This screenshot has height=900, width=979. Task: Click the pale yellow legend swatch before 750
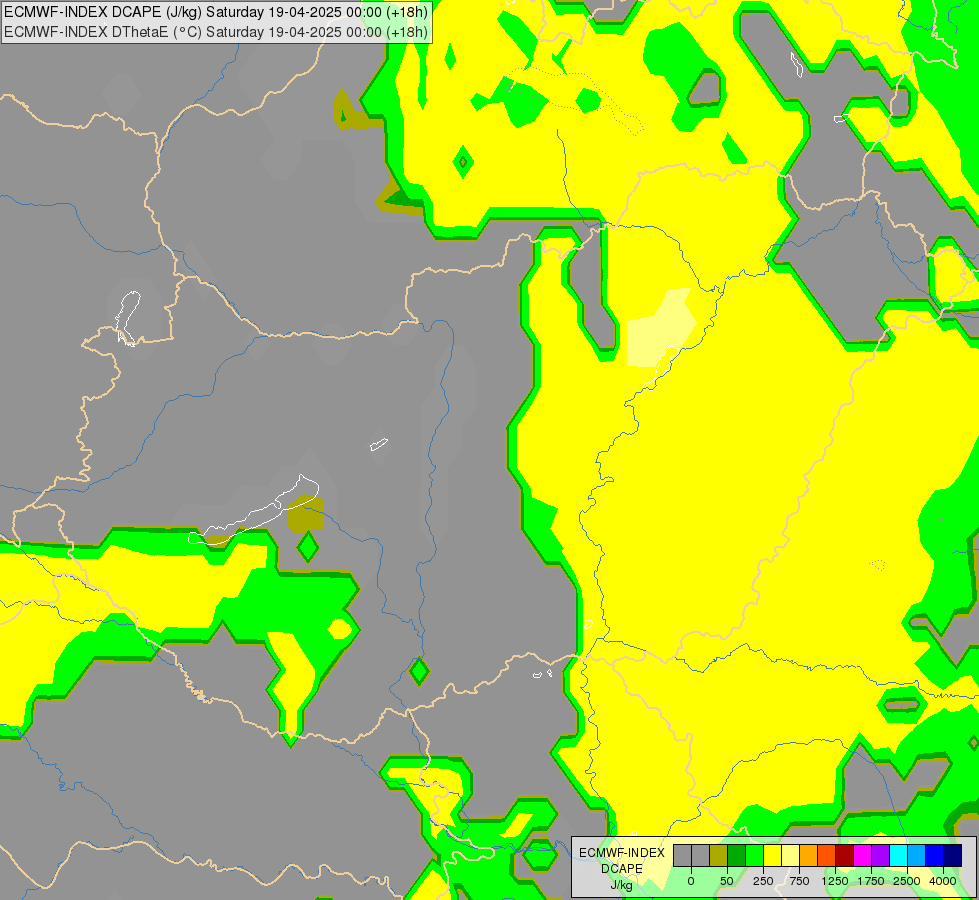[x=790, y=855]
